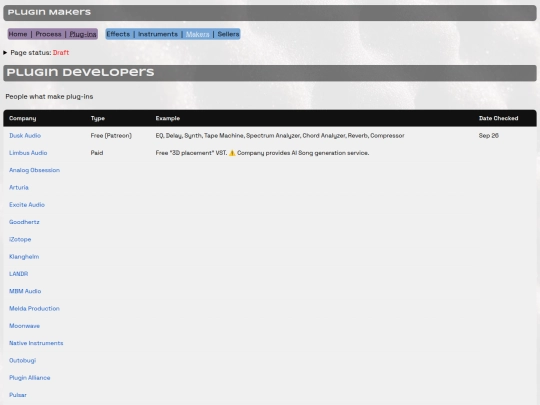The image size is (540, 405).
Task: Click the Type column header
Action: [x=98, y=118]
